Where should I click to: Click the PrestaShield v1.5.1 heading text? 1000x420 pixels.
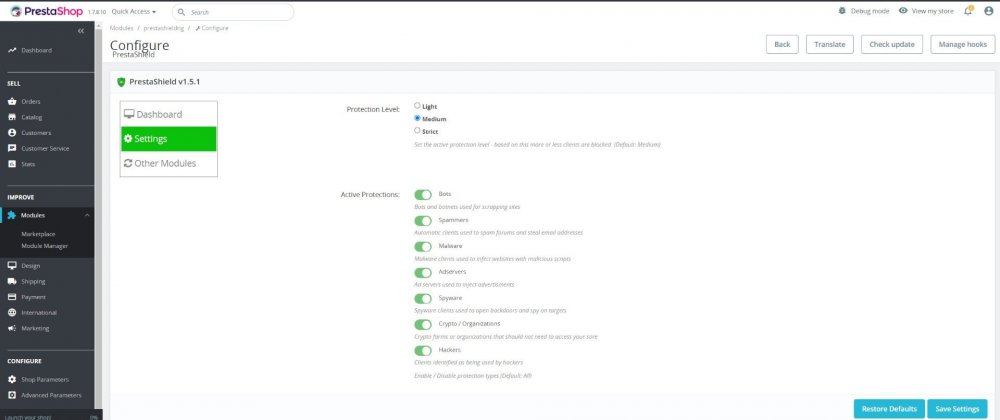[166, 82]
